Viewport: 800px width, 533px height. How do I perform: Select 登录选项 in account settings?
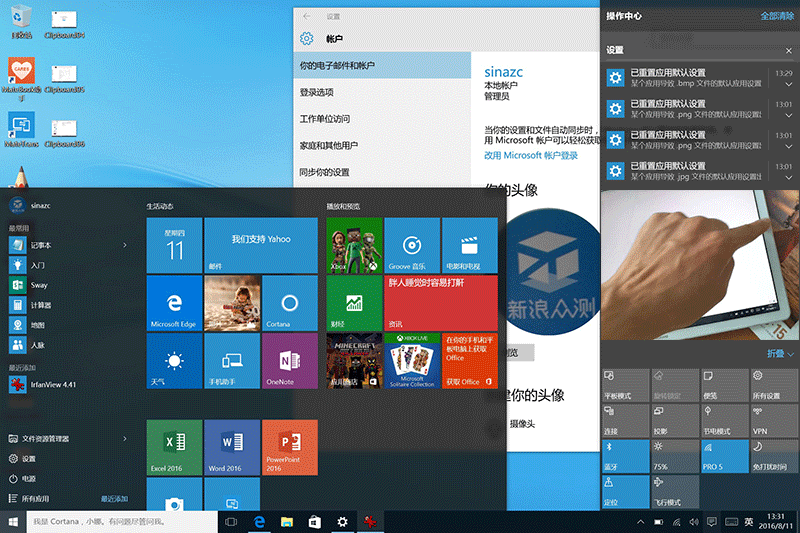(x=317, y=92)
